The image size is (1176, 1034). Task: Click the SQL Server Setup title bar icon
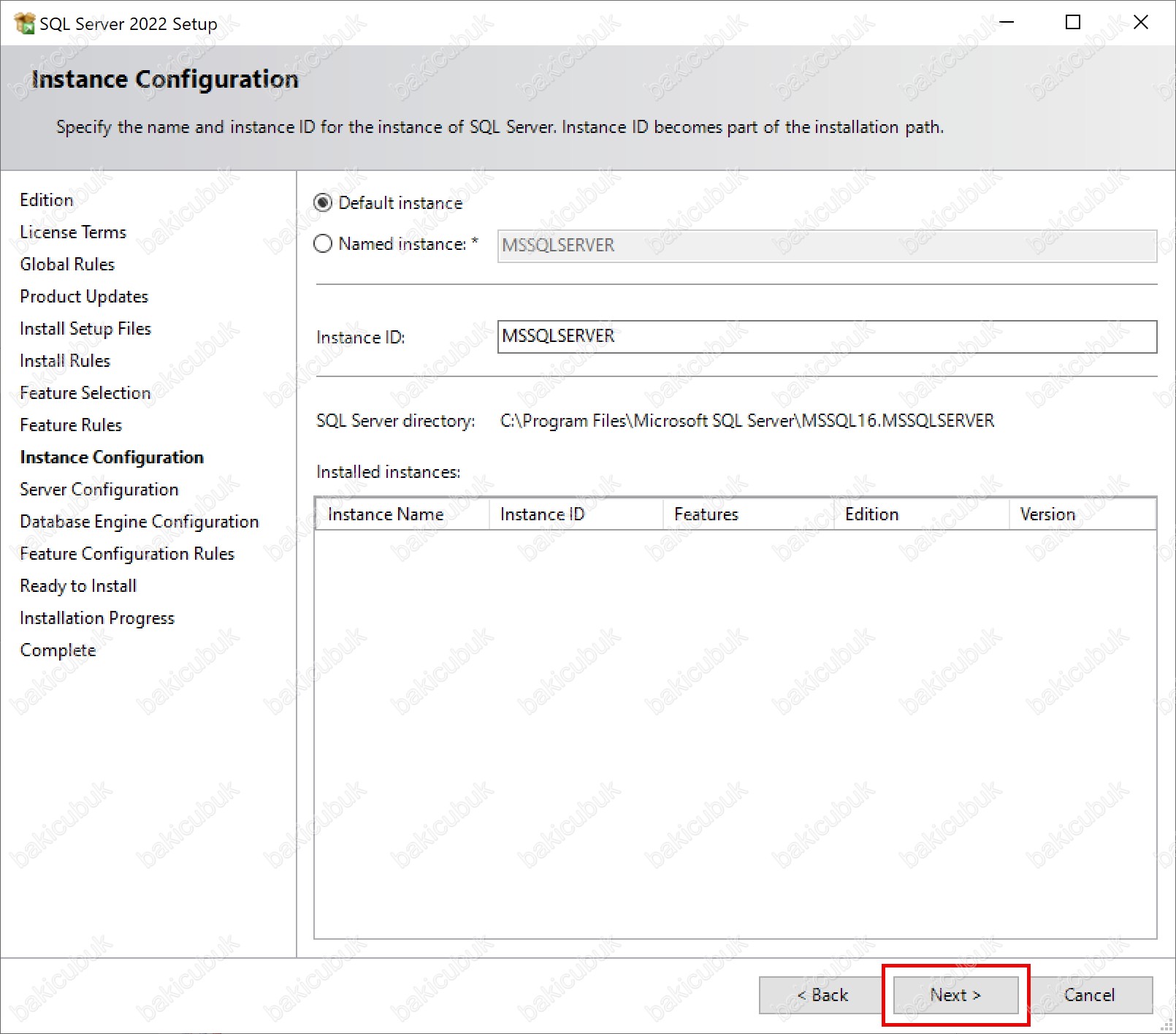24,23
